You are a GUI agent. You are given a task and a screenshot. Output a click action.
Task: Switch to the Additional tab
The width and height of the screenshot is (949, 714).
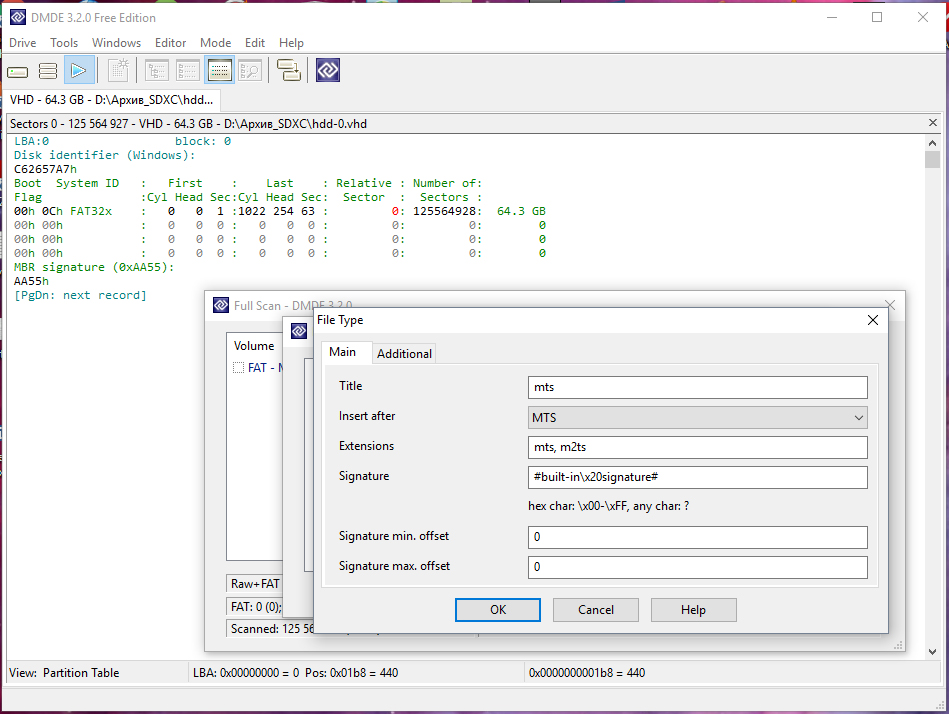[x=404, y=353]
